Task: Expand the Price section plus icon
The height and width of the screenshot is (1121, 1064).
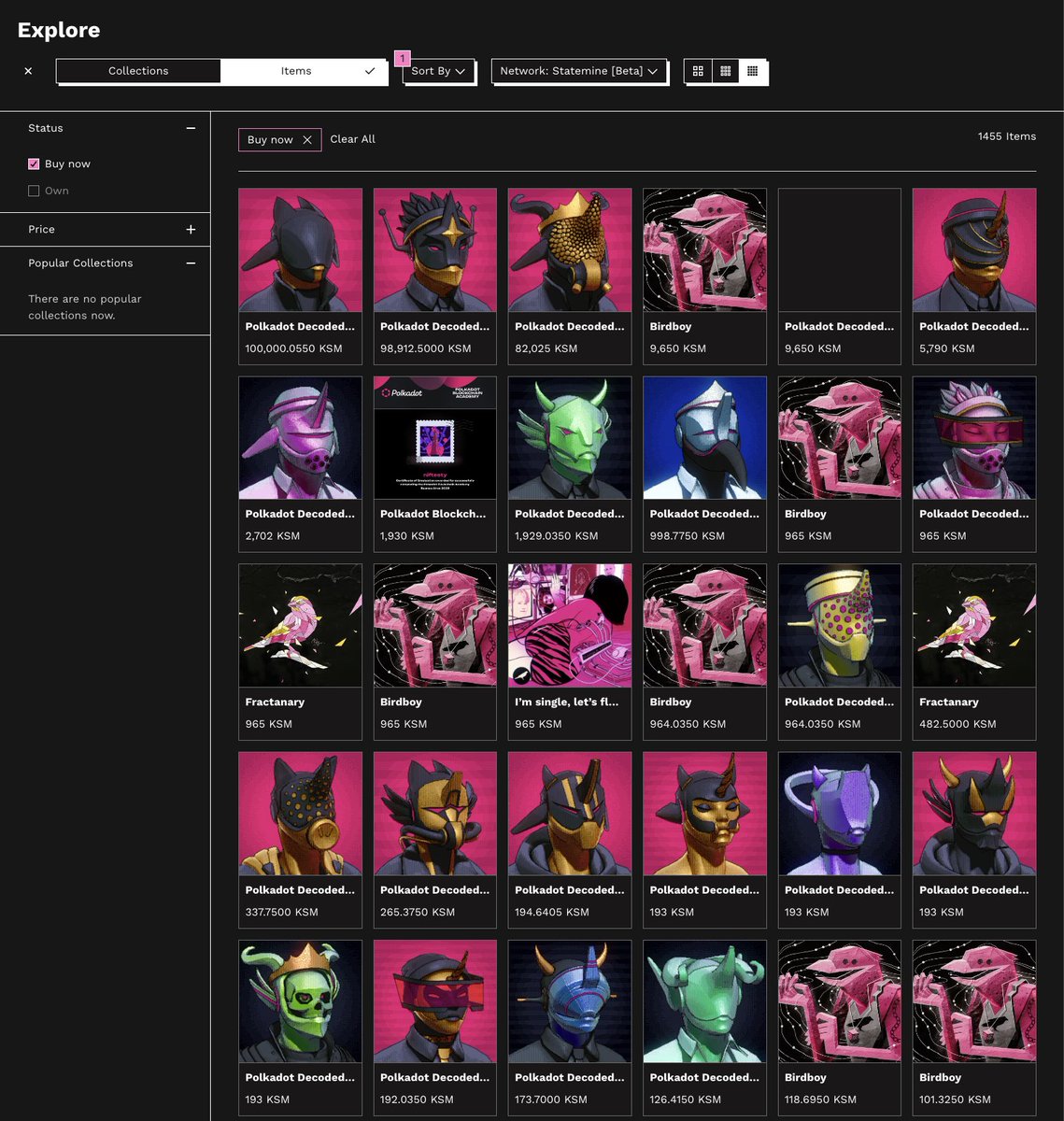Action: click(x=191, y=230)
